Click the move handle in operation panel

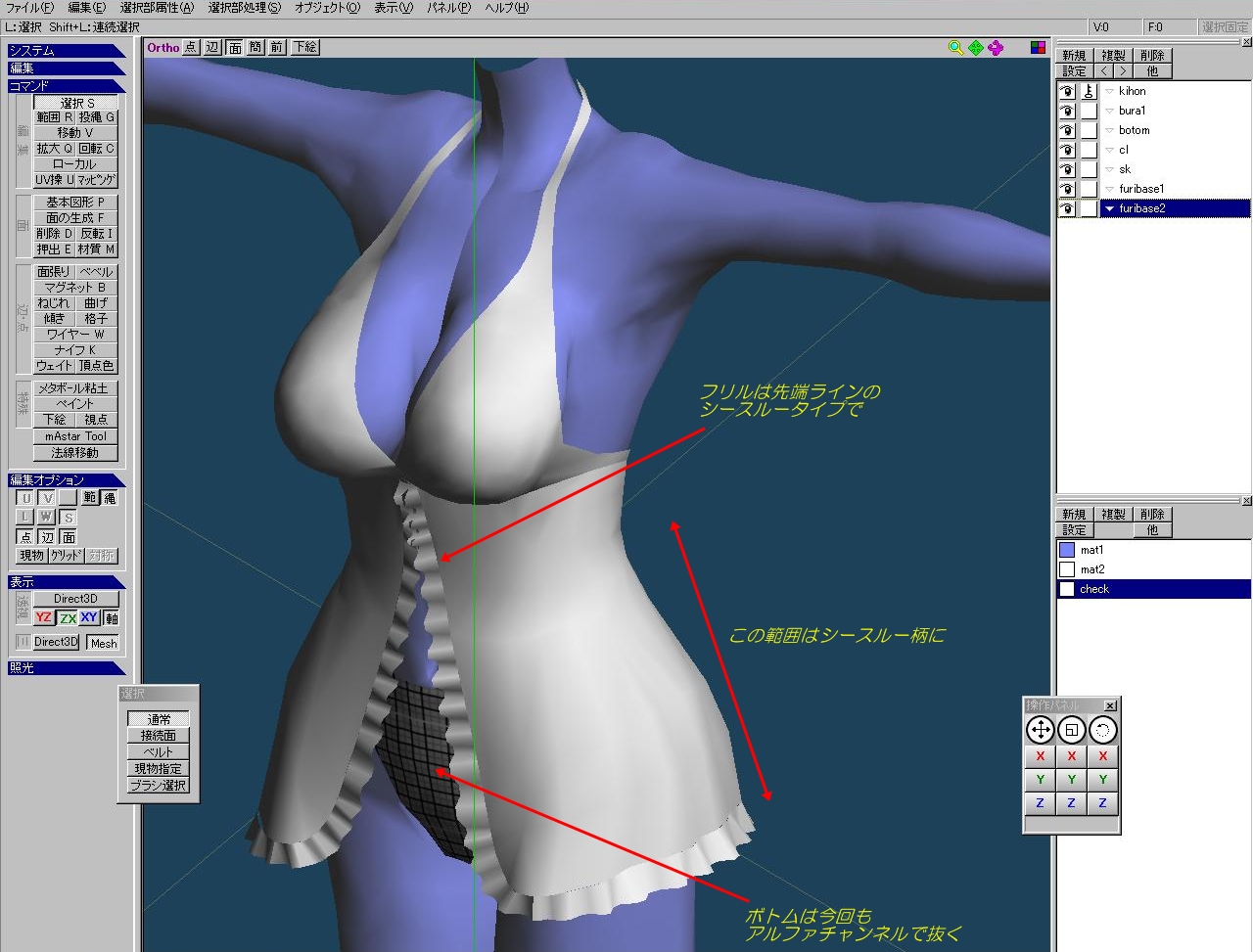[1040, 730]
